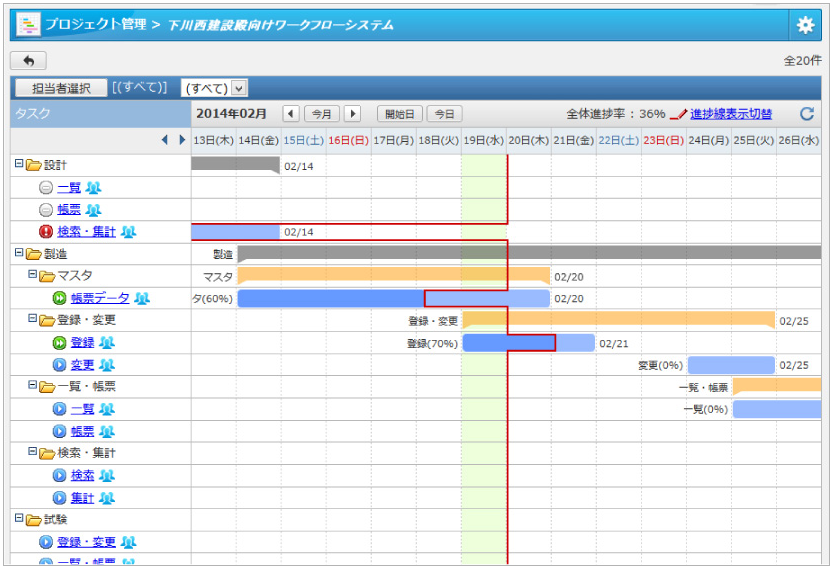
Task: Collapse the マスタ subfolder
Action: 31,275
